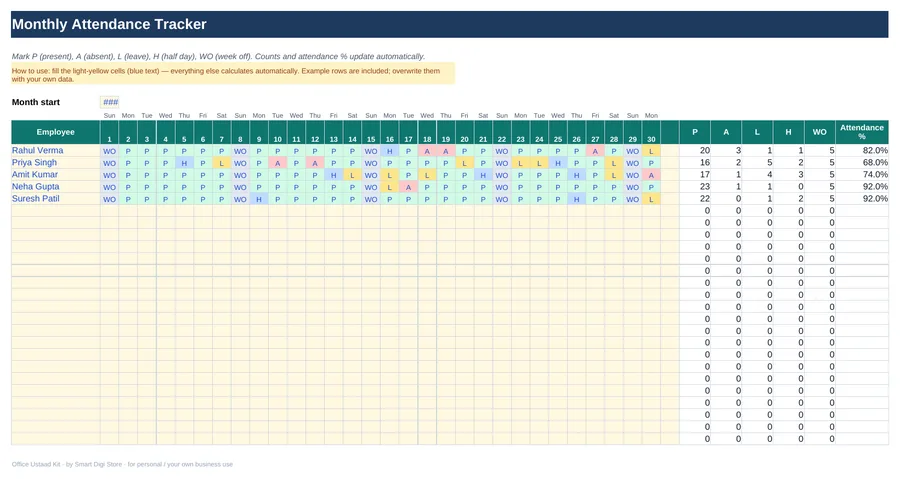
Task: Select Suresh Patil's H cell on day 26
Action: click(x=577, y=199)
